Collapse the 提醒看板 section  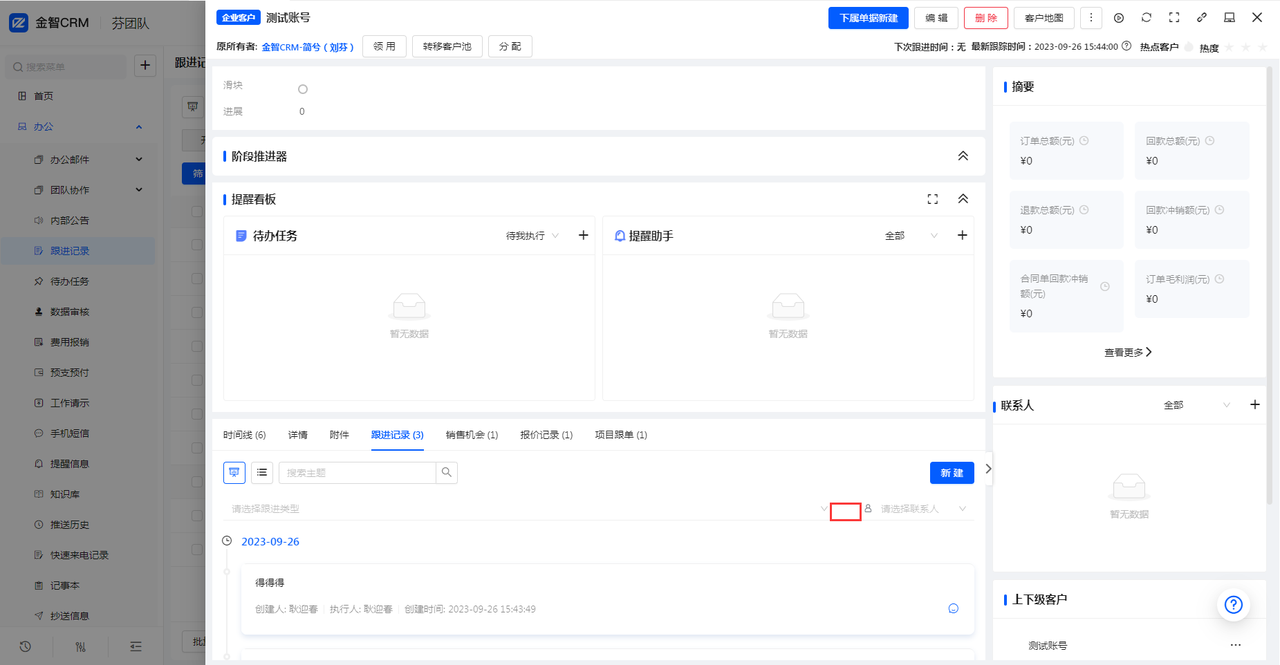click(x=963, y=199)
